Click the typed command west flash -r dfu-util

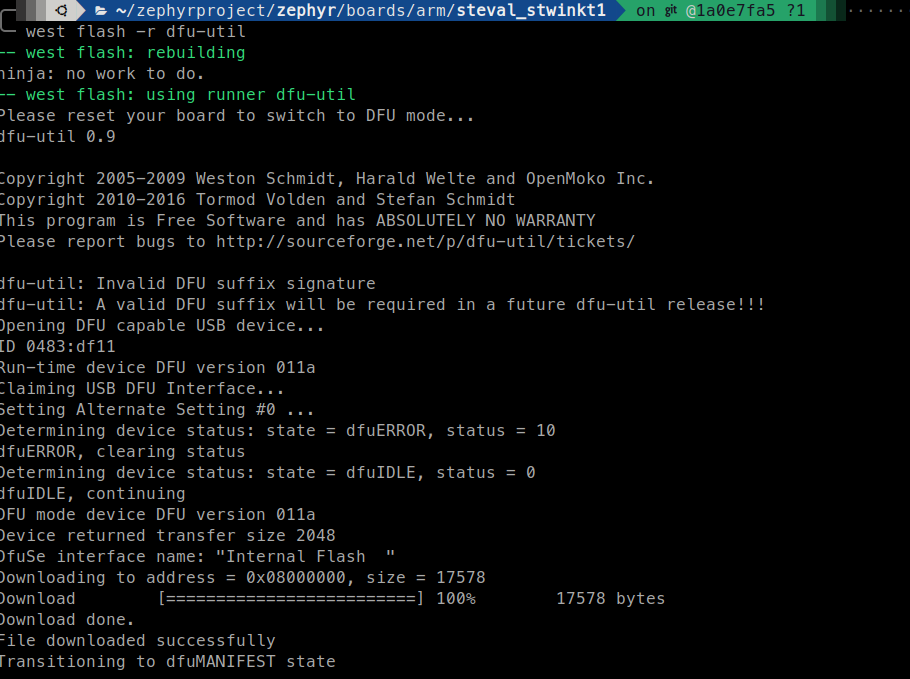point(135,31)
